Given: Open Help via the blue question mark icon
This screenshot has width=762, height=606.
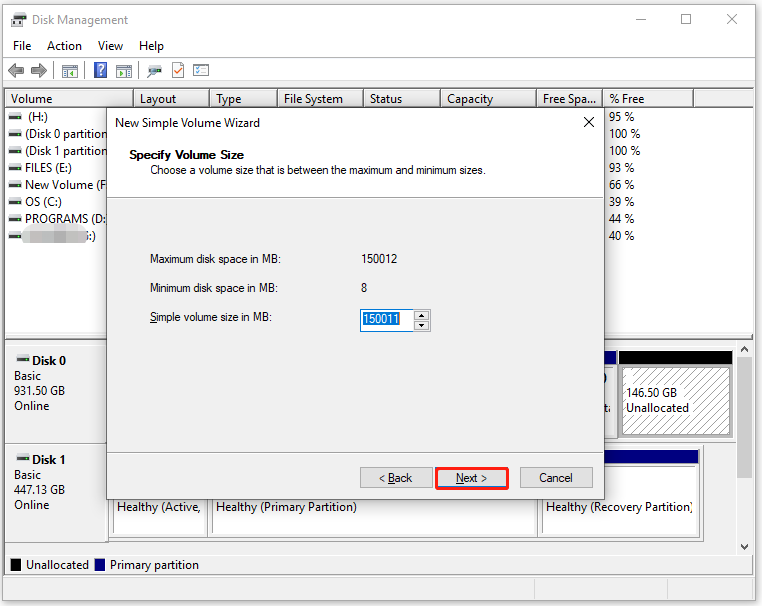Looking at the screenshot, I should click(100, 70).
